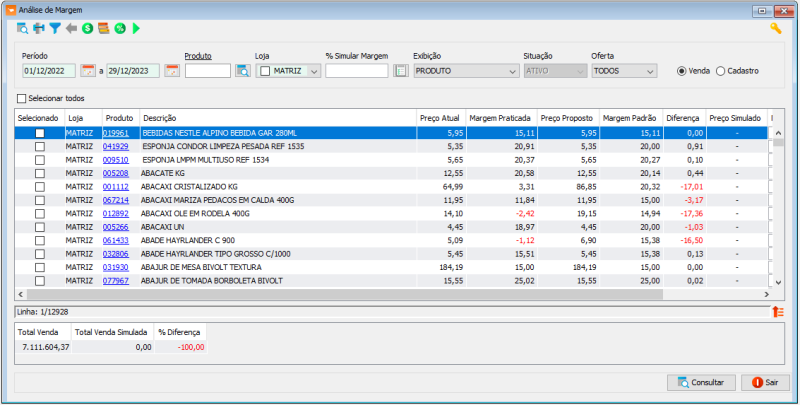Click the -17,01 difference value
800x405 pixels.
pos(691,187)
